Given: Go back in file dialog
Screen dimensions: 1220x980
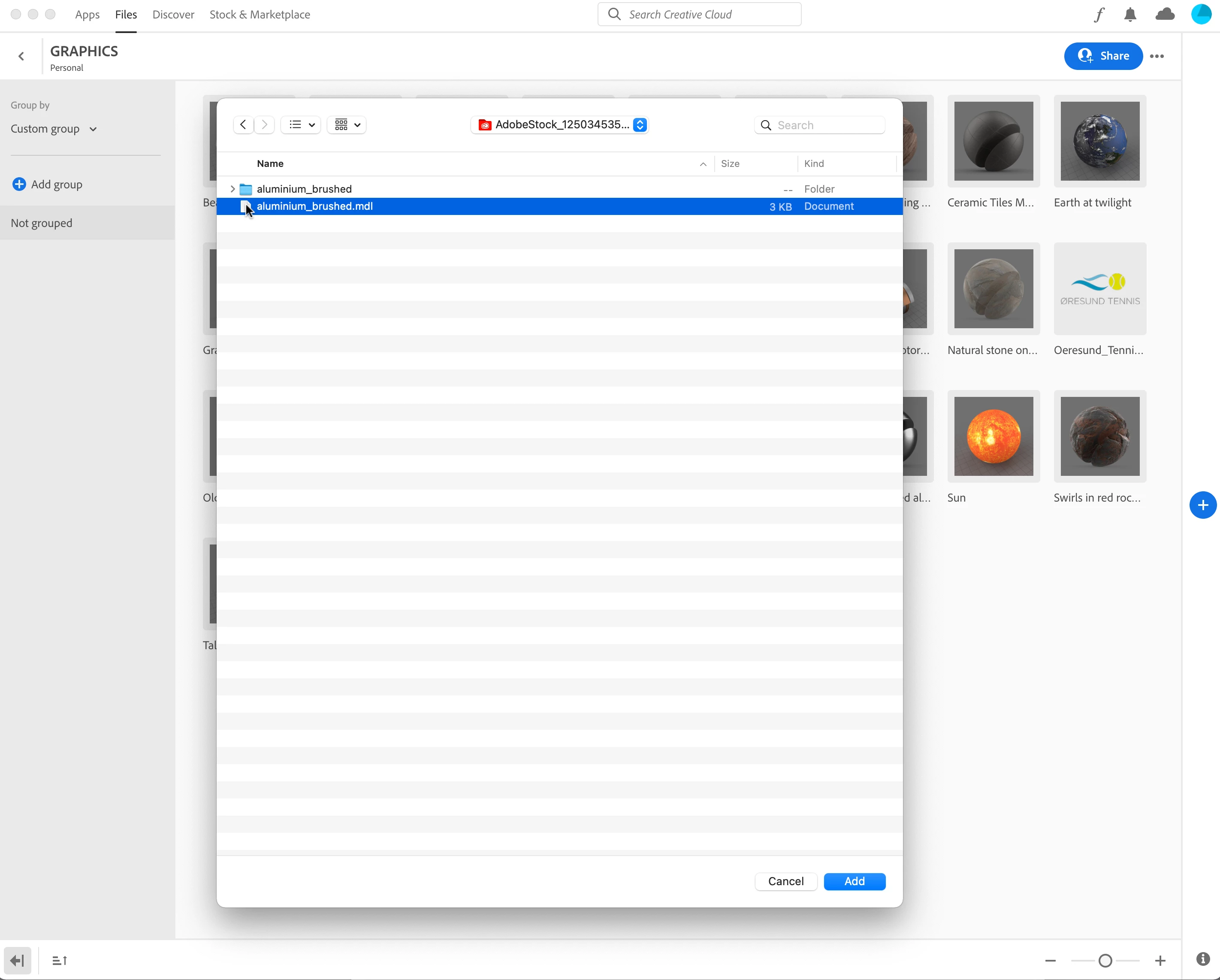Looking at the screenshot, I should (x=243, y=124).
